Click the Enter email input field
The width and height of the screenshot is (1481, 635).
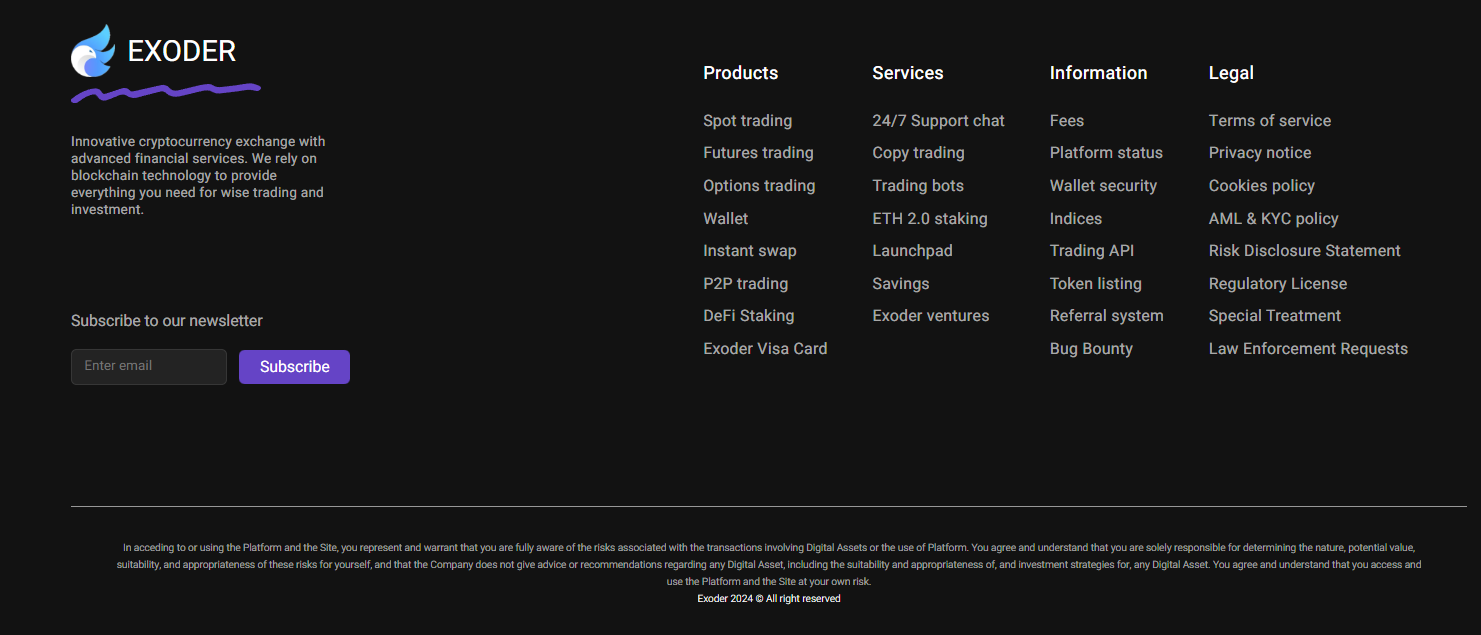149,367
